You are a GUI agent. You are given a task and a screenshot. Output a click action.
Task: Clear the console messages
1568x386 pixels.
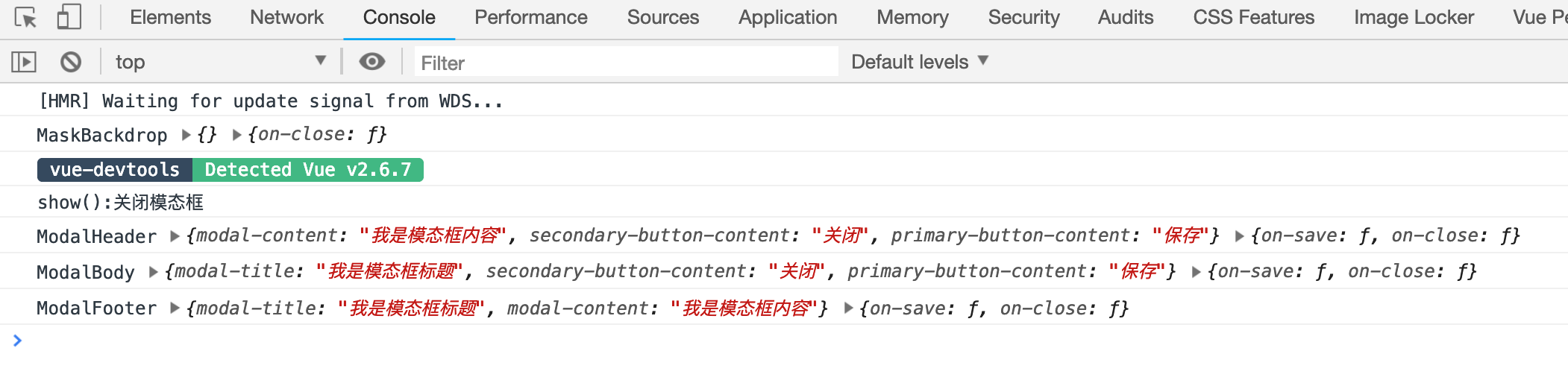click(x=71, y=62)
